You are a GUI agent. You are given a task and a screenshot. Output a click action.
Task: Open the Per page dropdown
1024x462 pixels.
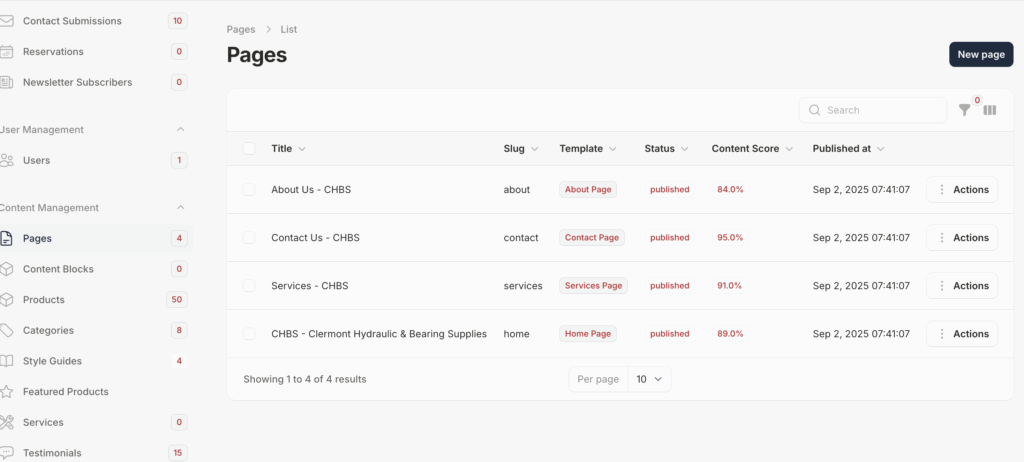pyautogui.click(x=649, y=379)
